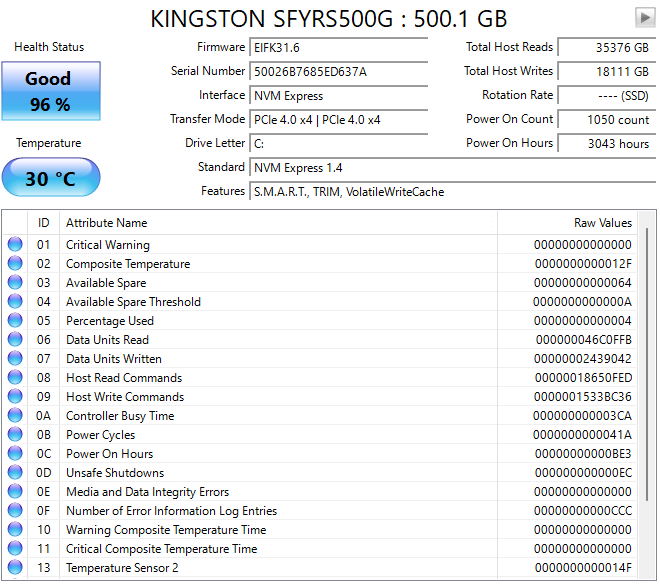Click the 30 °C temperature indicator
The height and width of the screenshot is (585, 660).
coord(51,177)
